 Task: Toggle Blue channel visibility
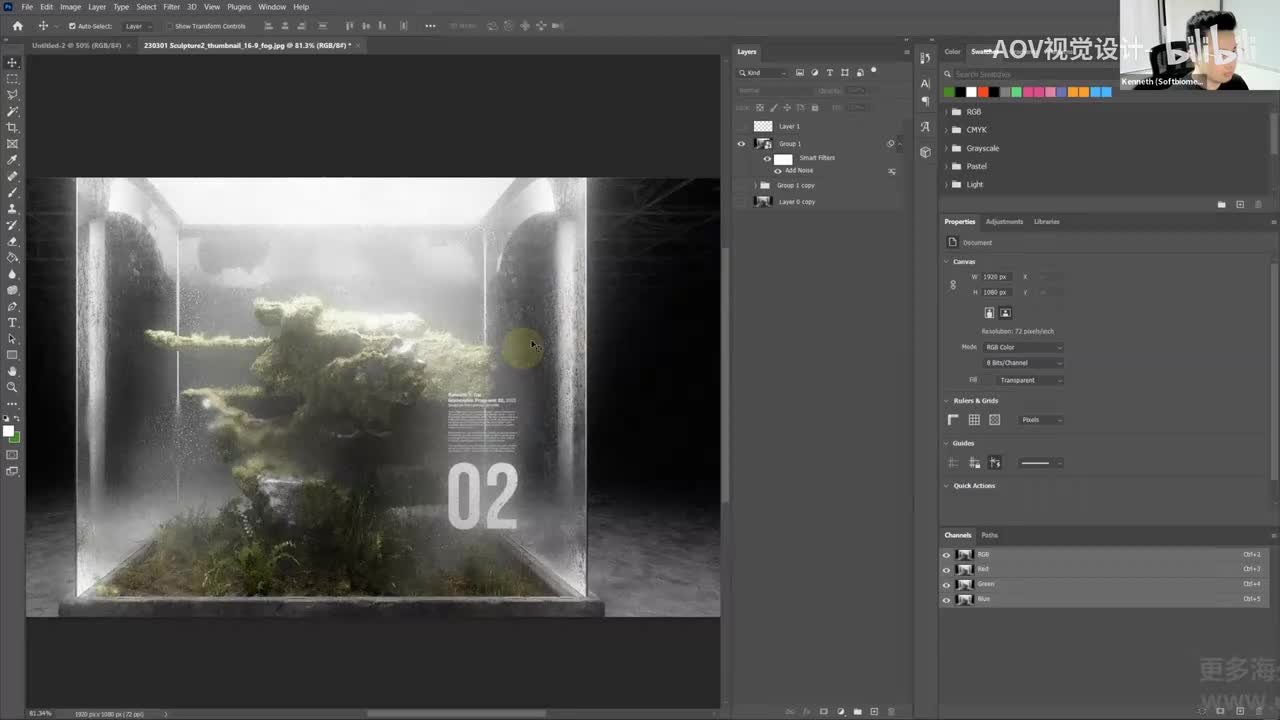point(947,599)
